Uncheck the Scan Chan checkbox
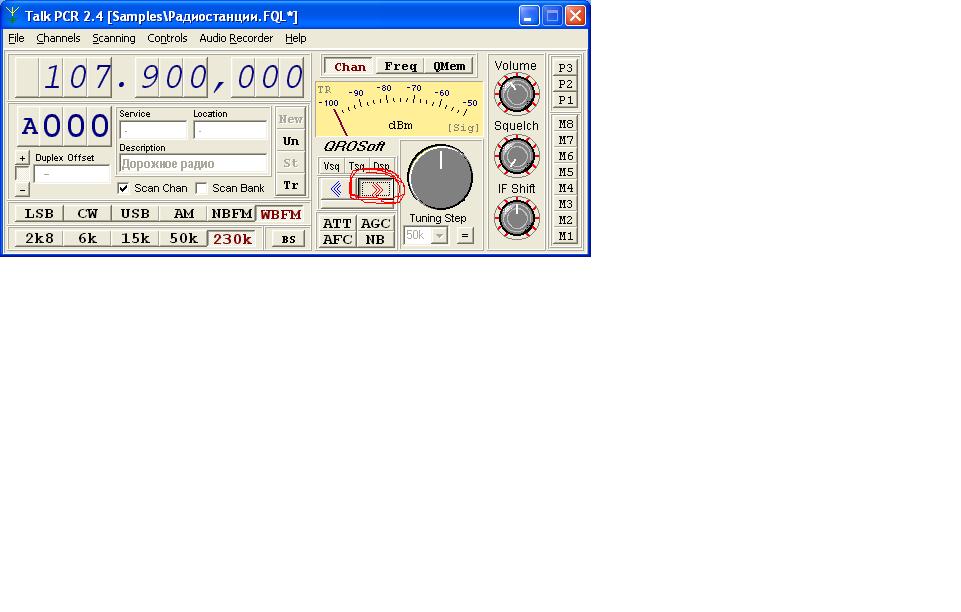This screenshot has width=961, height=612. (x=123, y=188)
